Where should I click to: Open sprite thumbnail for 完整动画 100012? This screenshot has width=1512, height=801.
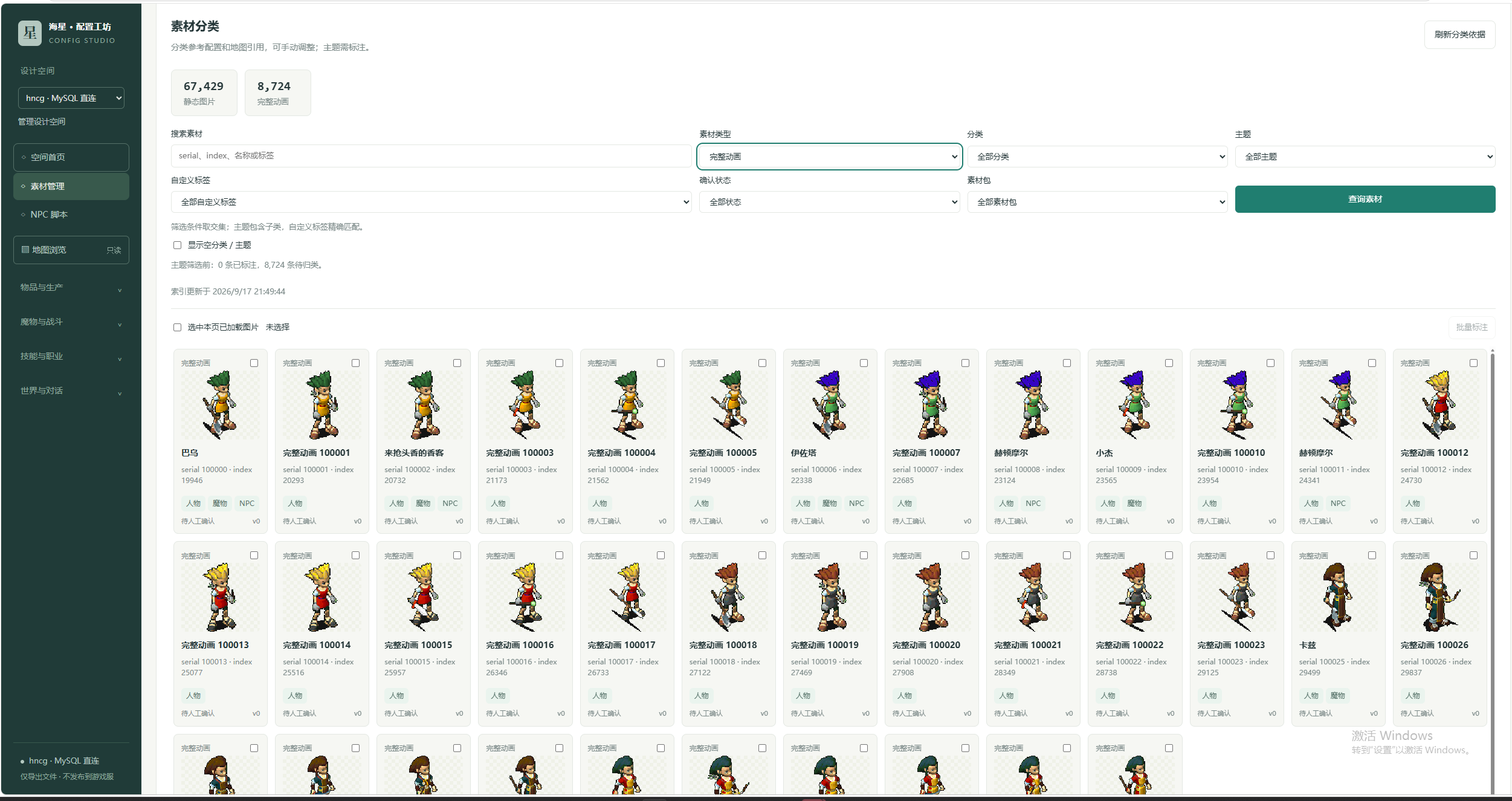[x=1439, y=405]
